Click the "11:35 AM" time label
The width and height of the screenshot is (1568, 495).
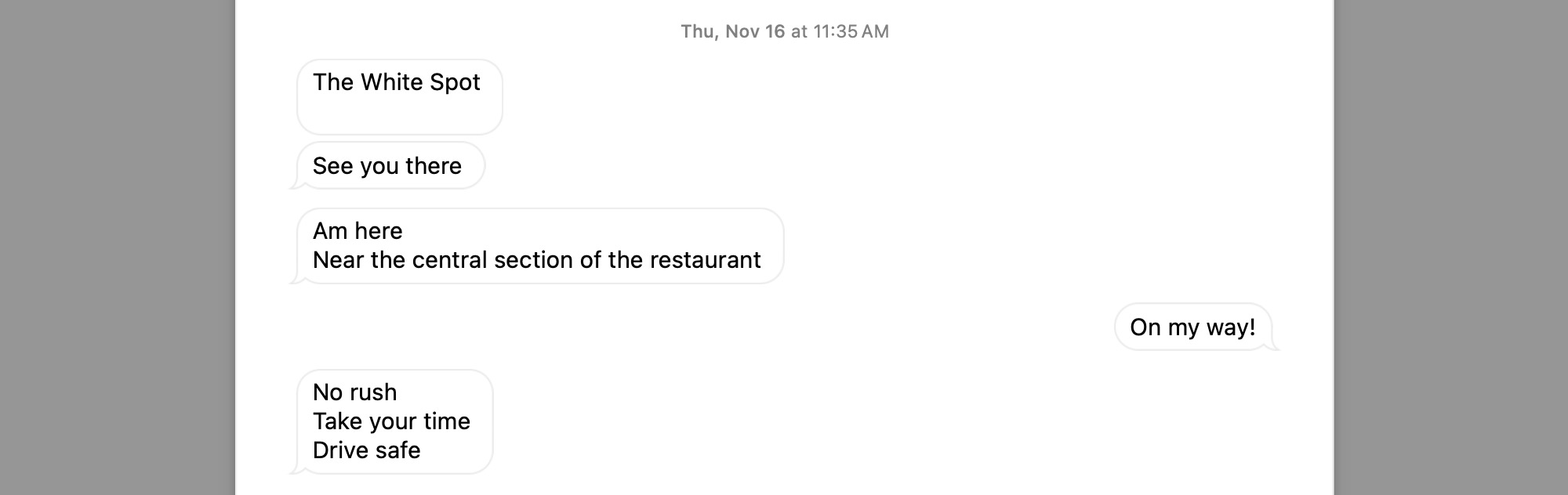851,31
